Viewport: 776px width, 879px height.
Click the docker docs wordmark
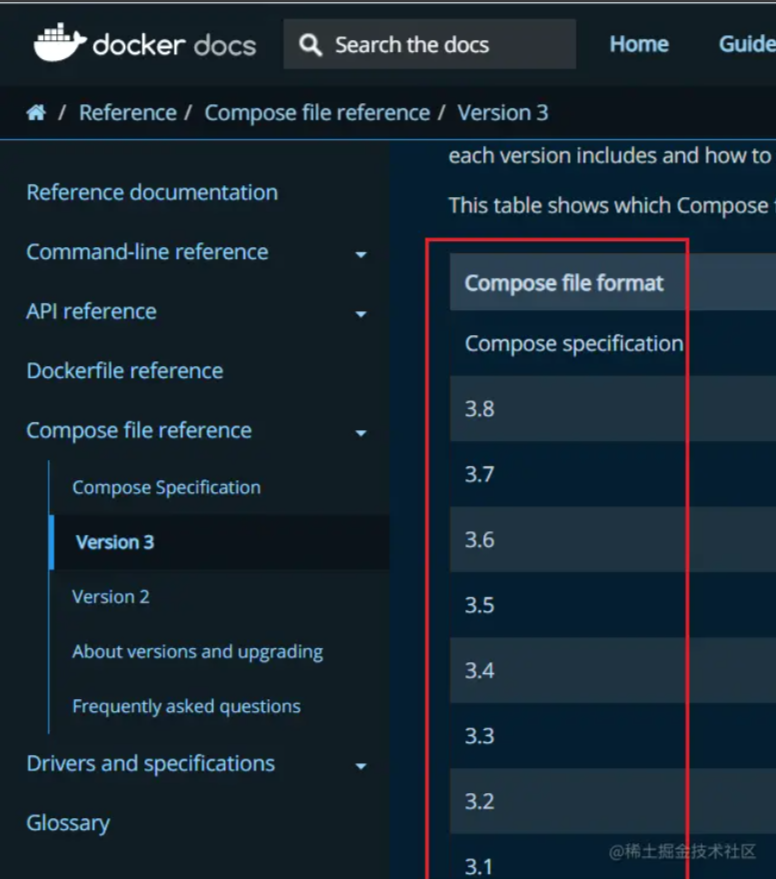click(174, 45)
